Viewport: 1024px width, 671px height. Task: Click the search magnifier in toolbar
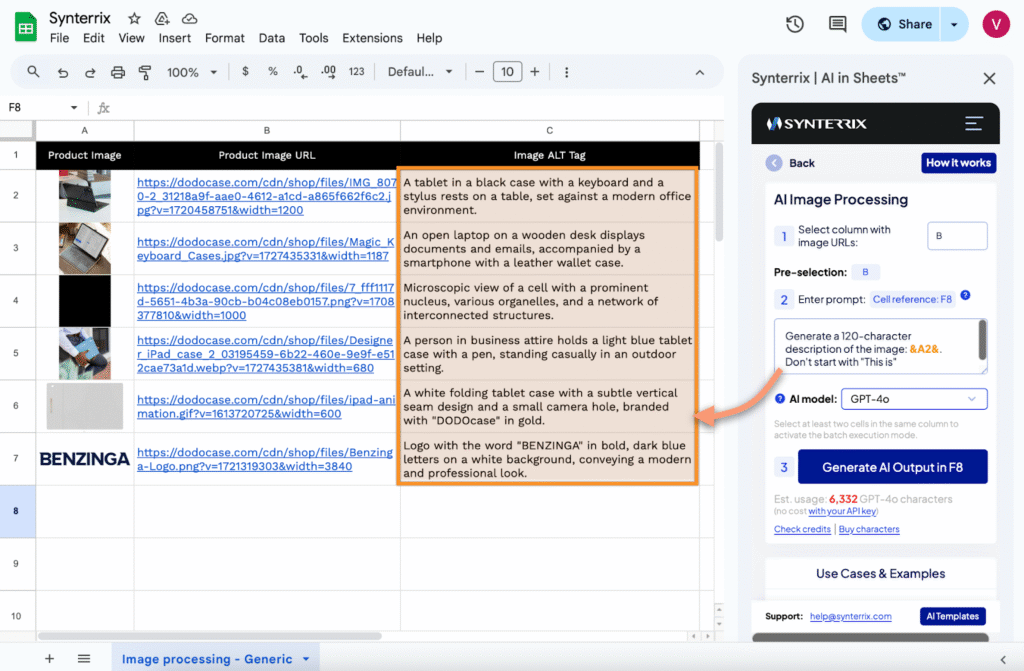pyautogui.click(x=33, y=72)
